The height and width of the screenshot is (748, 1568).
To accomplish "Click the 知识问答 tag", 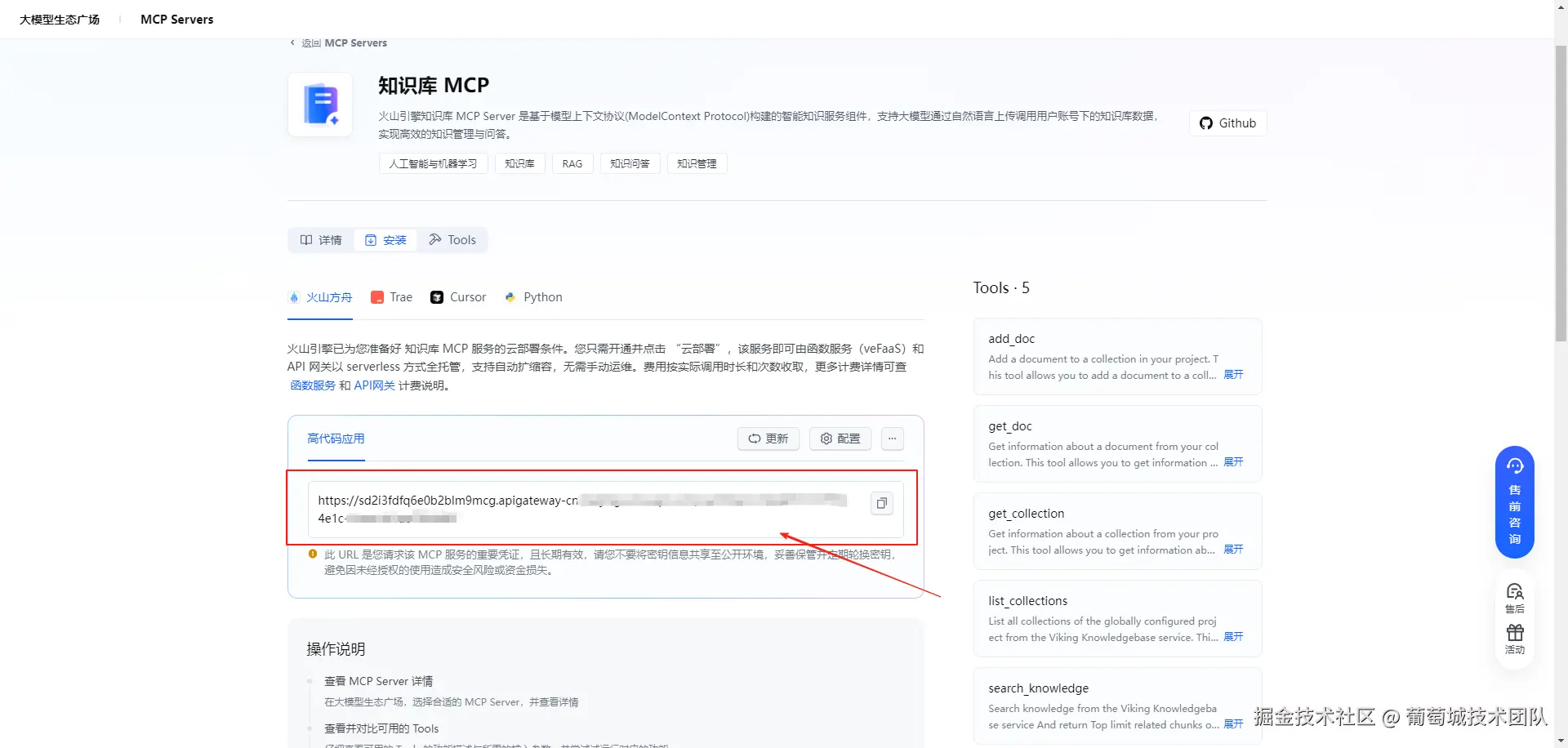I will [x=630, y=163].
